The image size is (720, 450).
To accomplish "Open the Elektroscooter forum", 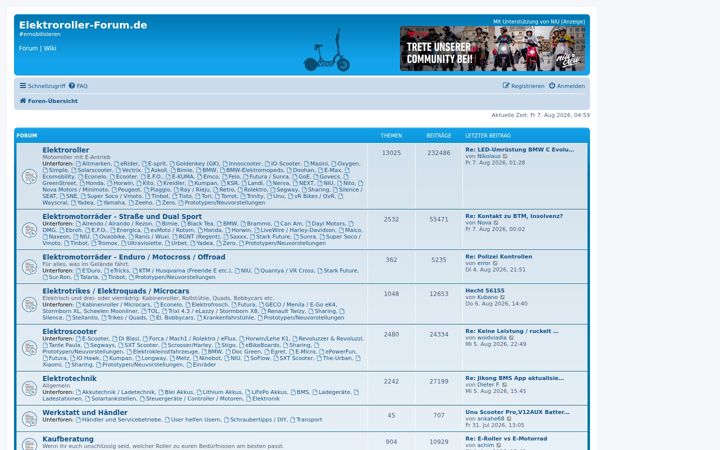I will 69,332.
